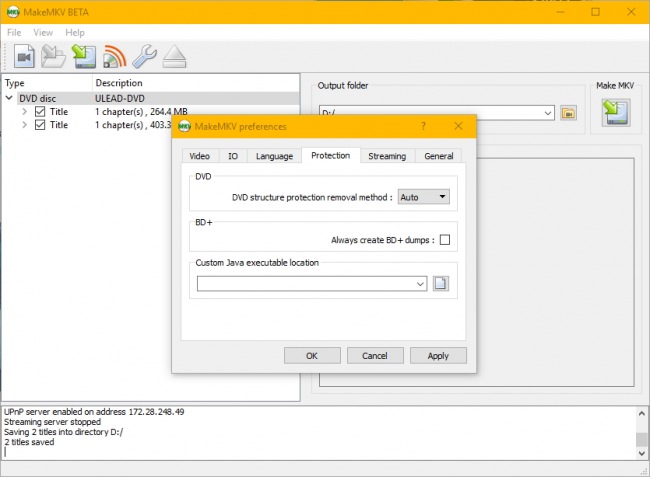
Task: Click the large Make MKV button
Action: pos(616,112)
